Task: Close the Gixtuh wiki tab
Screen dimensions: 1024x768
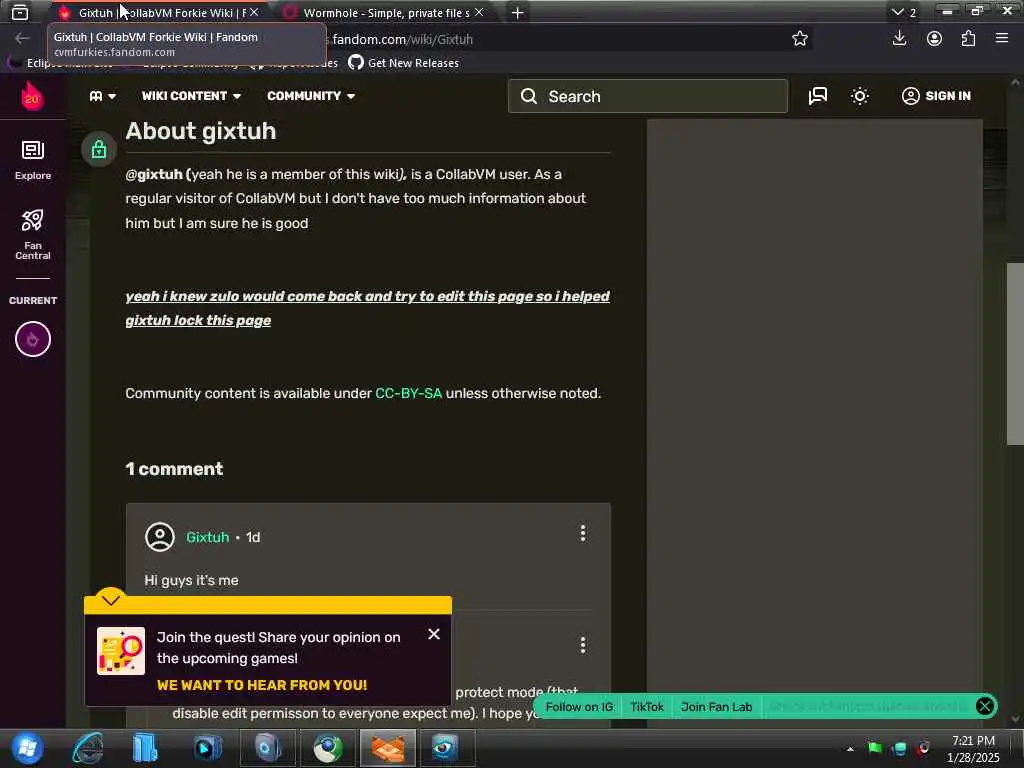Action: pos(254,12)
